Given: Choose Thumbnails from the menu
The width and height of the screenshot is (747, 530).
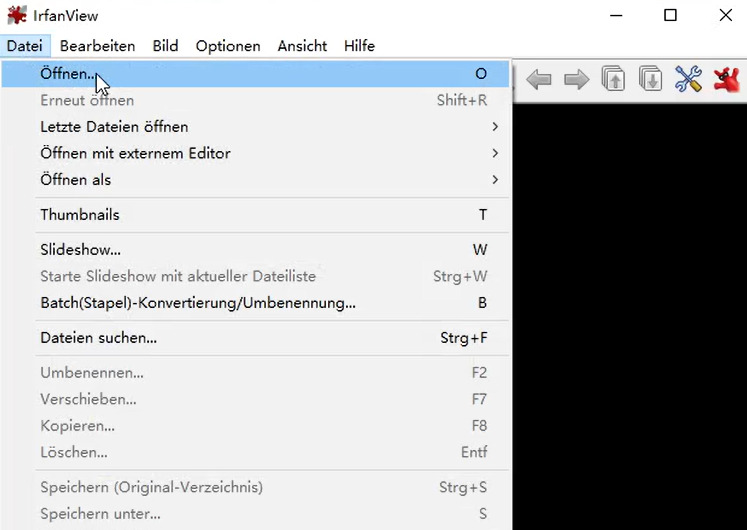Looking at the screenshot, I should pyautogui.click(x=80, y=215).
